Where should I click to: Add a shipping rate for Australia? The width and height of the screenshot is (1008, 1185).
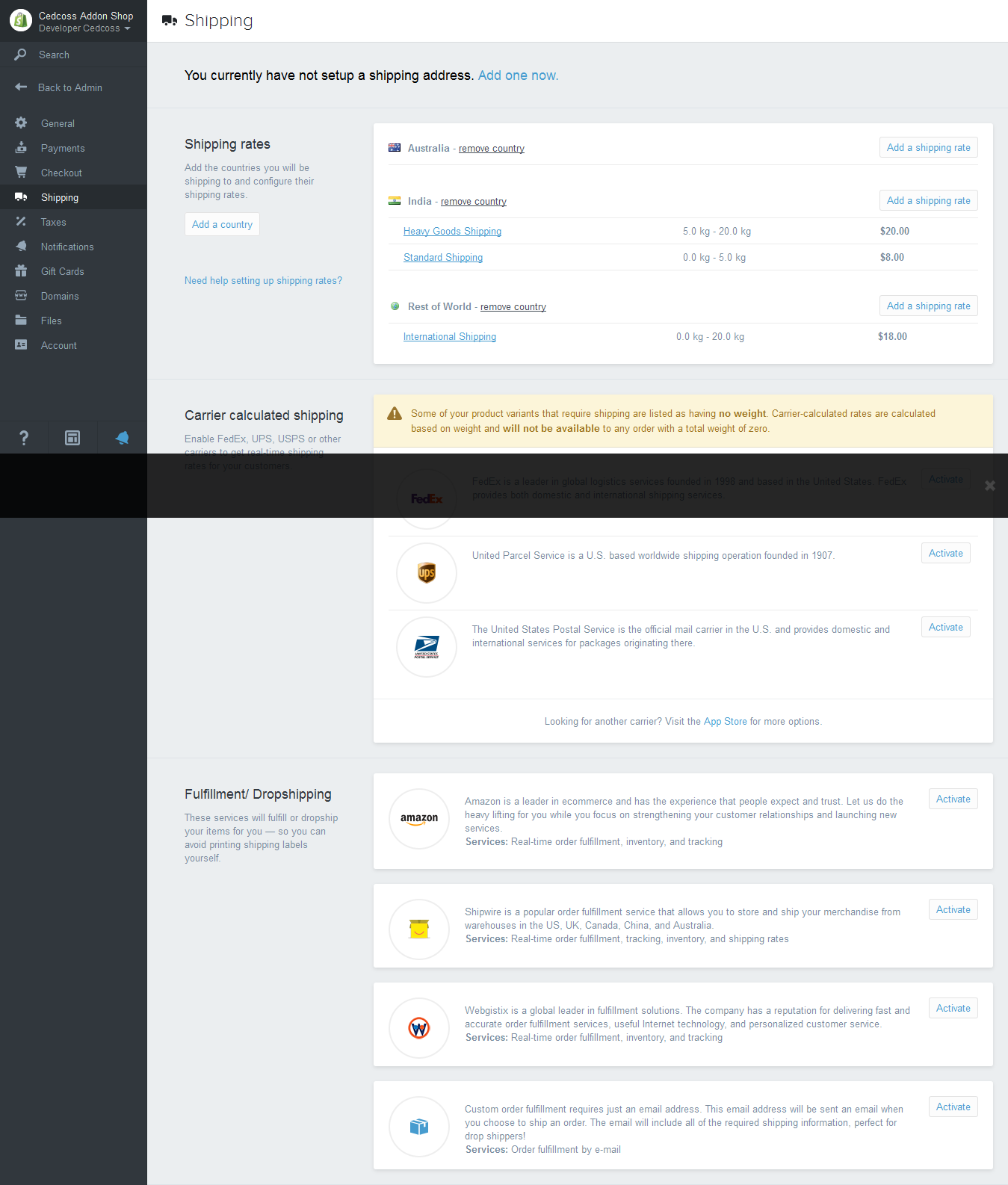pos(928,147)
